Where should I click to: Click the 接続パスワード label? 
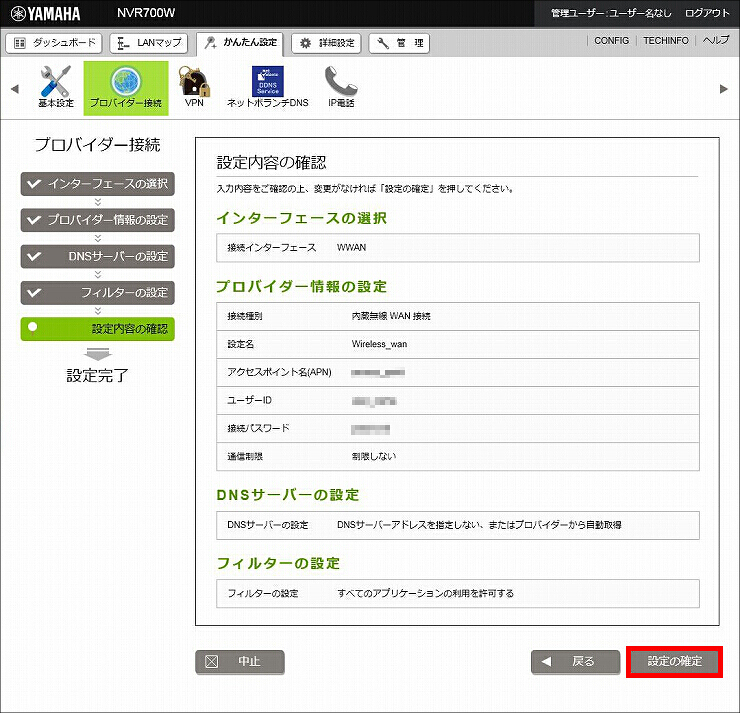(258, 428)
